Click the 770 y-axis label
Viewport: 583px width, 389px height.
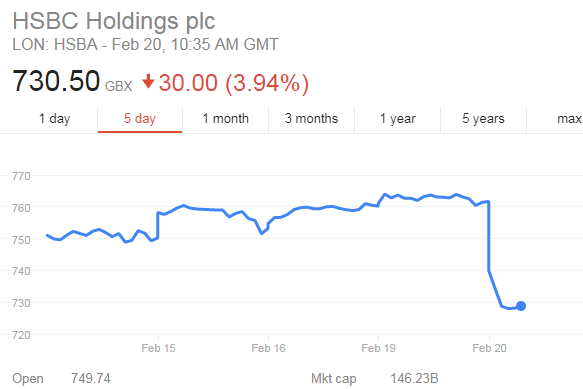tap(21, 176)
